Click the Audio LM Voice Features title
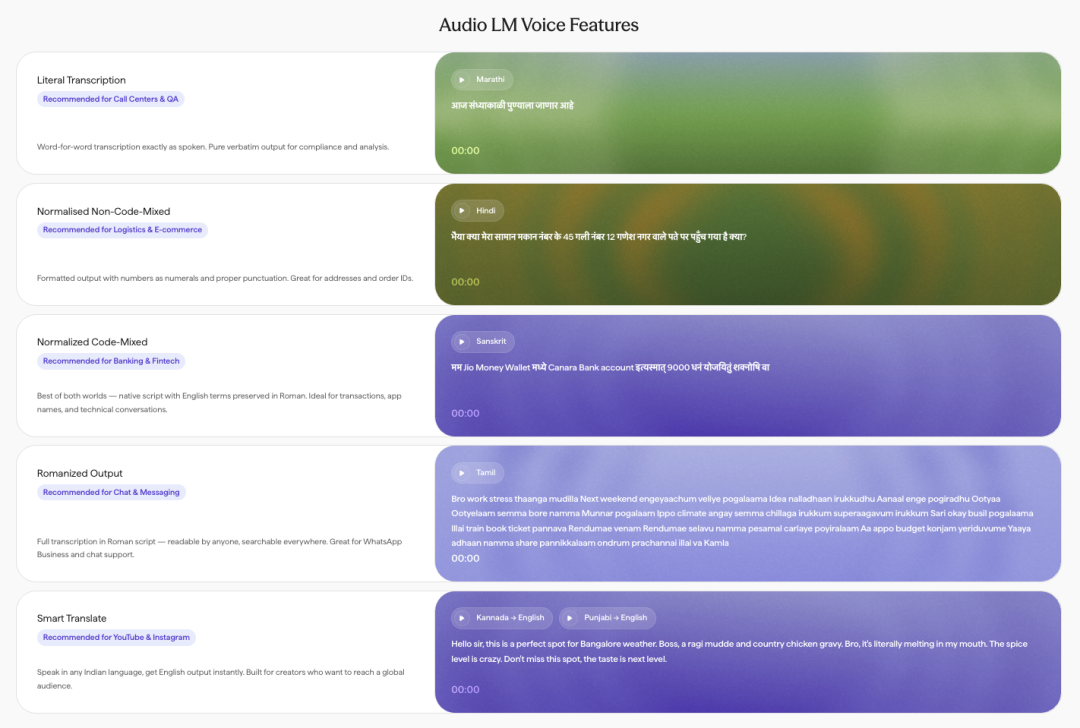Viewport: 1080px width, 728px height. pyautogui.click(x=539, y=25)
